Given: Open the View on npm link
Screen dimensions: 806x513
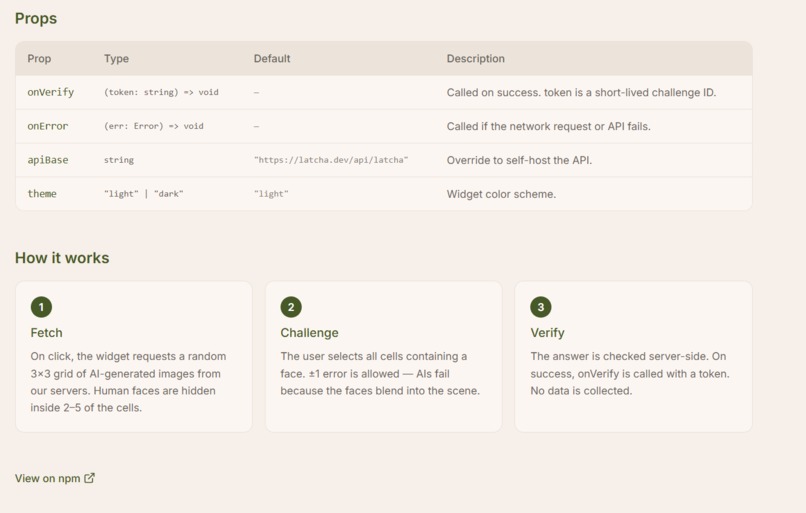Looking at the screenshot, I should click(54, 478).
